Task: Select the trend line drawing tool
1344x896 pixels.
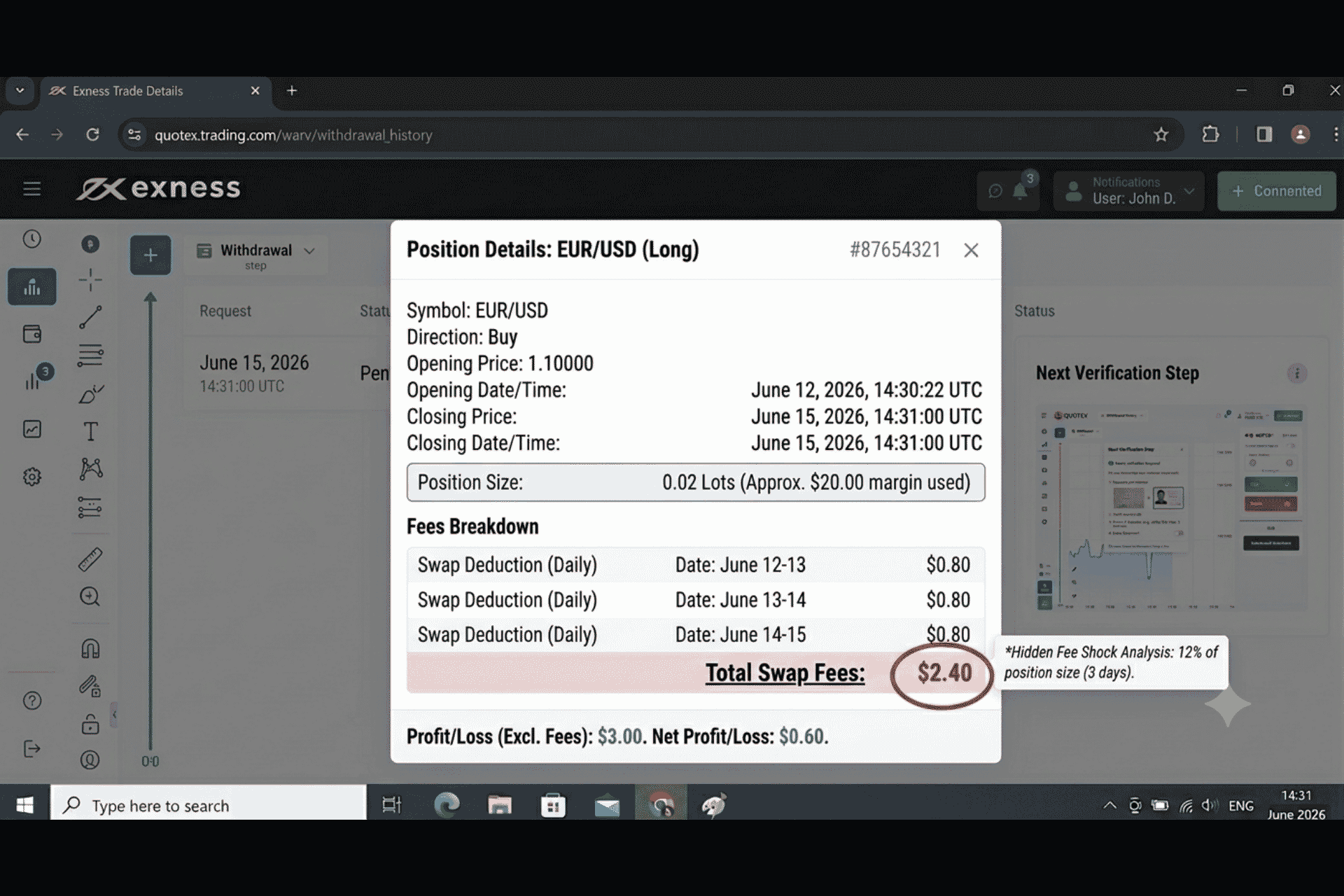Action: tap(90, 317)
